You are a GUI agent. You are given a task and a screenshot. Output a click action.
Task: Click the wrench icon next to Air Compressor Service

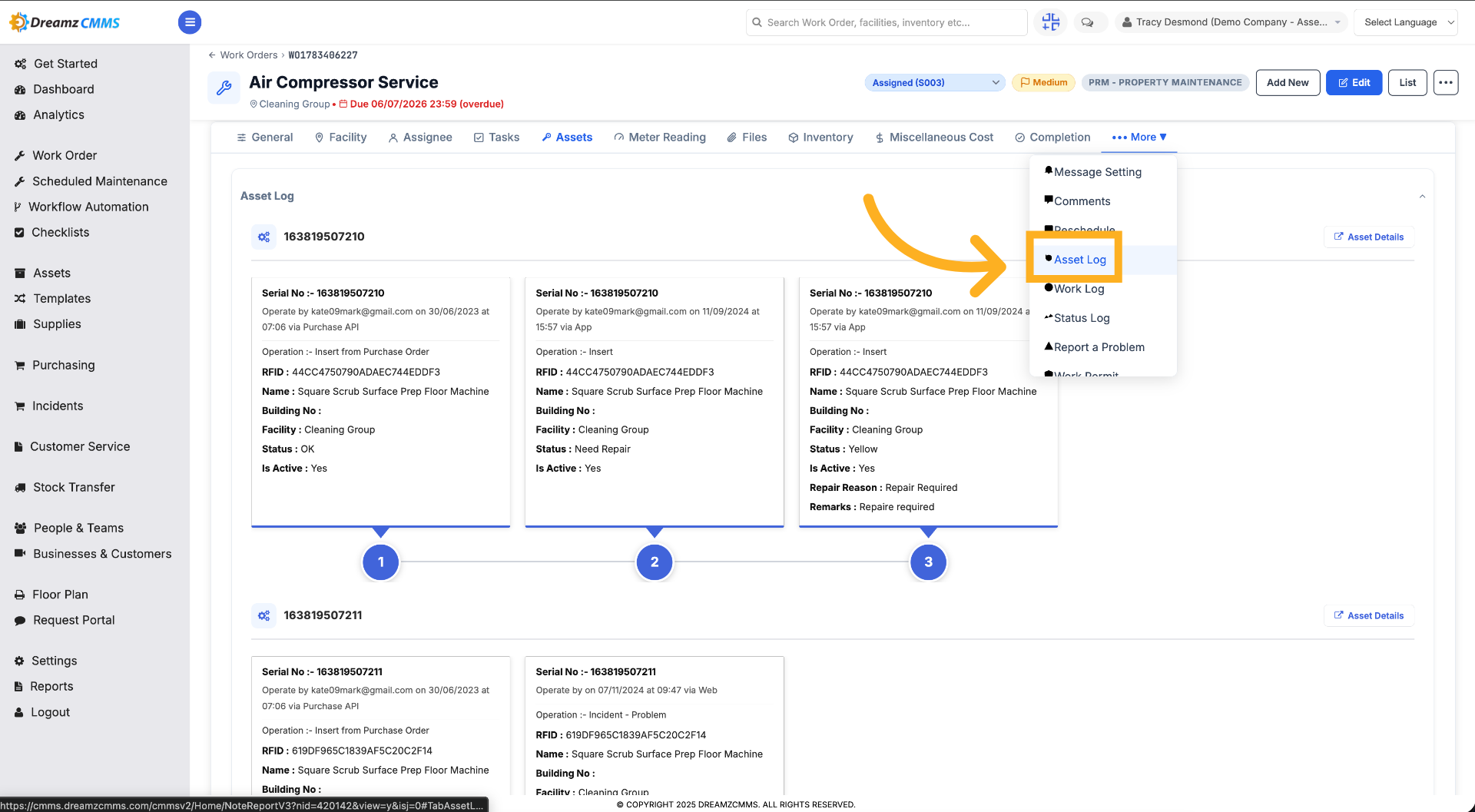(x=224, y=88)
